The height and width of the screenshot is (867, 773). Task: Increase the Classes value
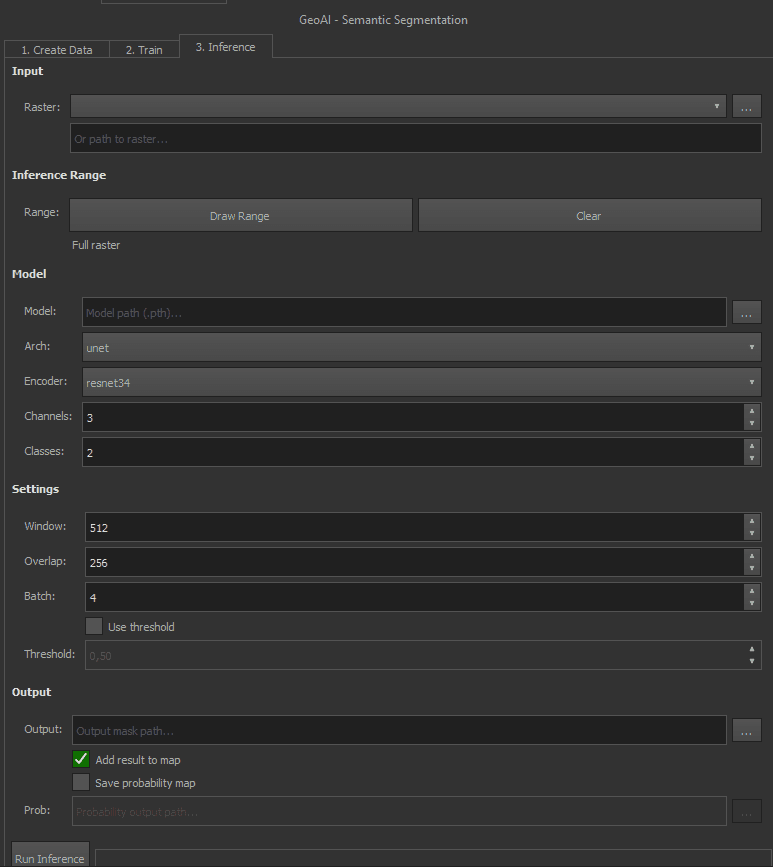click(751, 446)
